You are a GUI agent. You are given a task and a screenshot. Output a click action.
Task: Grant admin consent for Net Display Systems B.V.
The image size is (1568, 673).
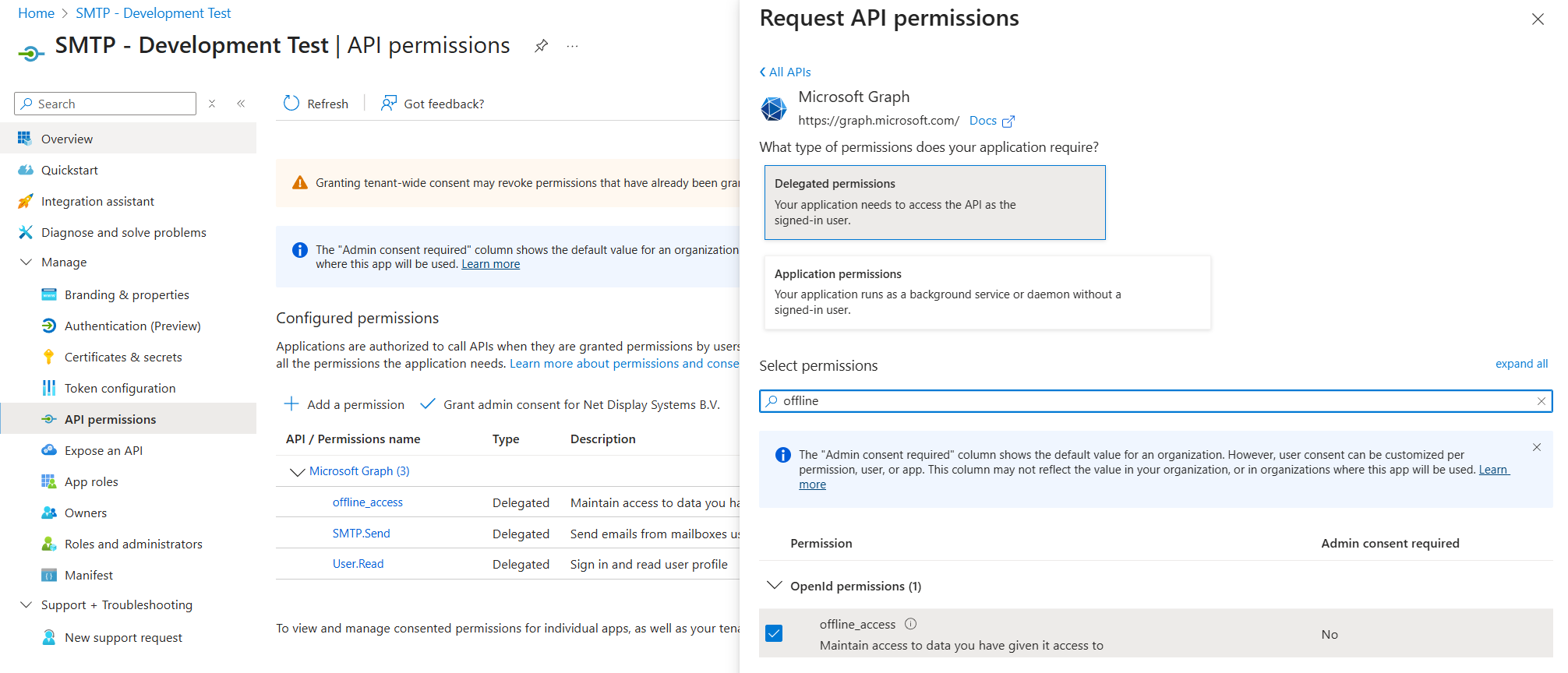point(570,404)
